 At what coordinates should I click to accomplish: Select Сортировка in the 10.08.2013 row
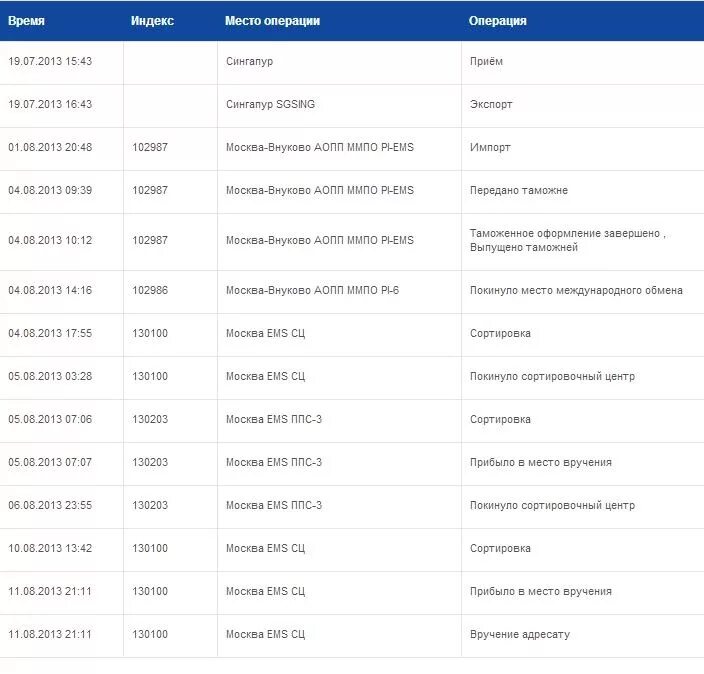point(500,549)
